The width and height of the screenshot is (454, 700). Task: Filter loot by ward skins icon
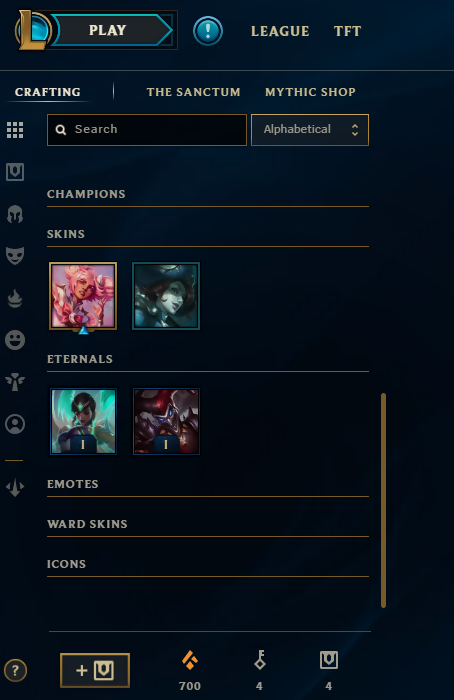point(15,382)
